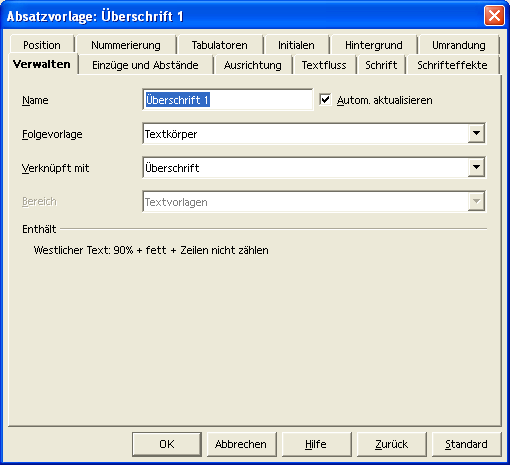Image resolution: width=510 pixels, height=465 pixels.
Task: Switch to the Umrandung tab
Action: tap(459, 45)
